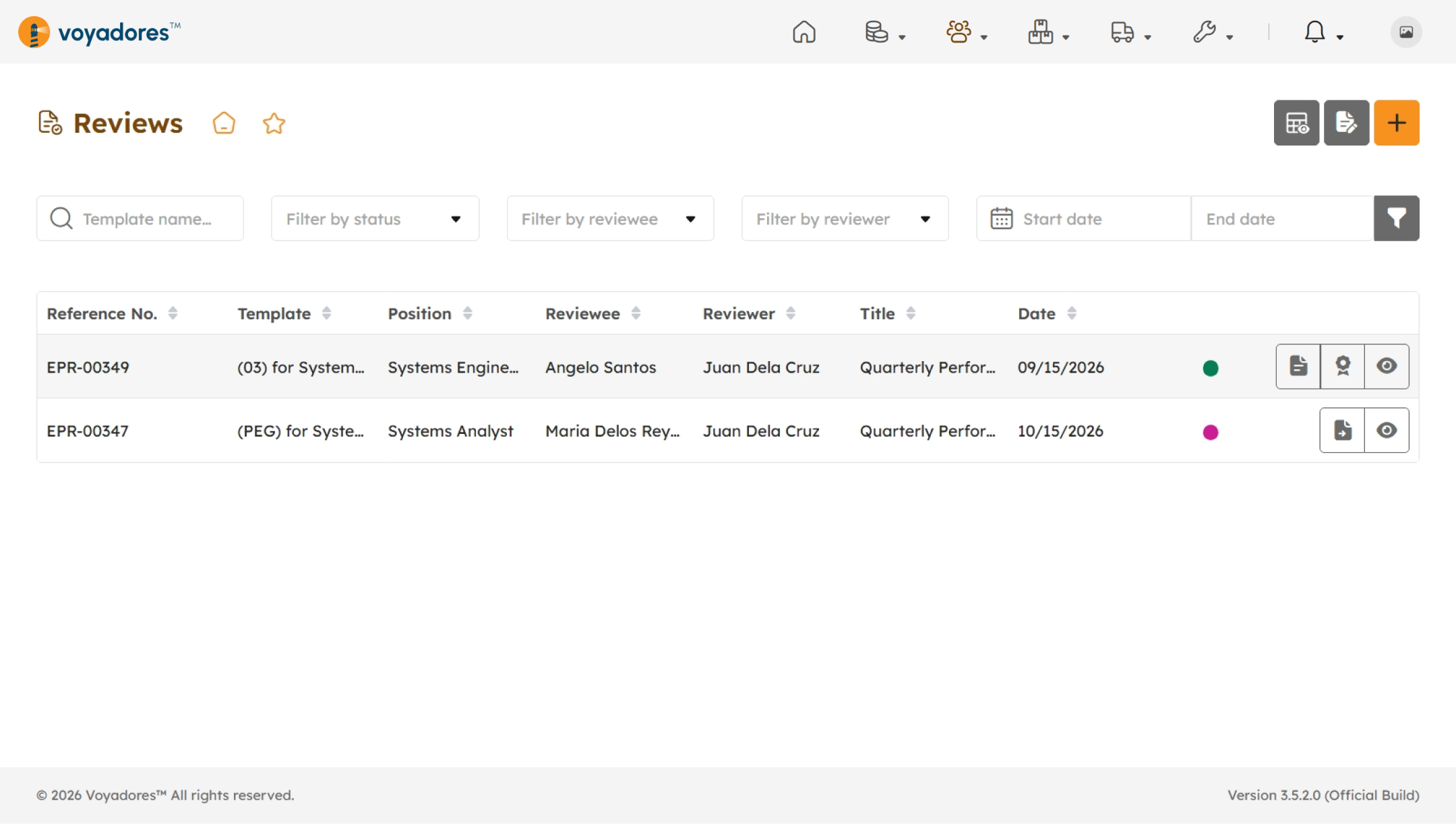Expand the Filter by reviewee dropdown
This screenshot has width=1456, height=824.
click(x=610, y=218)
